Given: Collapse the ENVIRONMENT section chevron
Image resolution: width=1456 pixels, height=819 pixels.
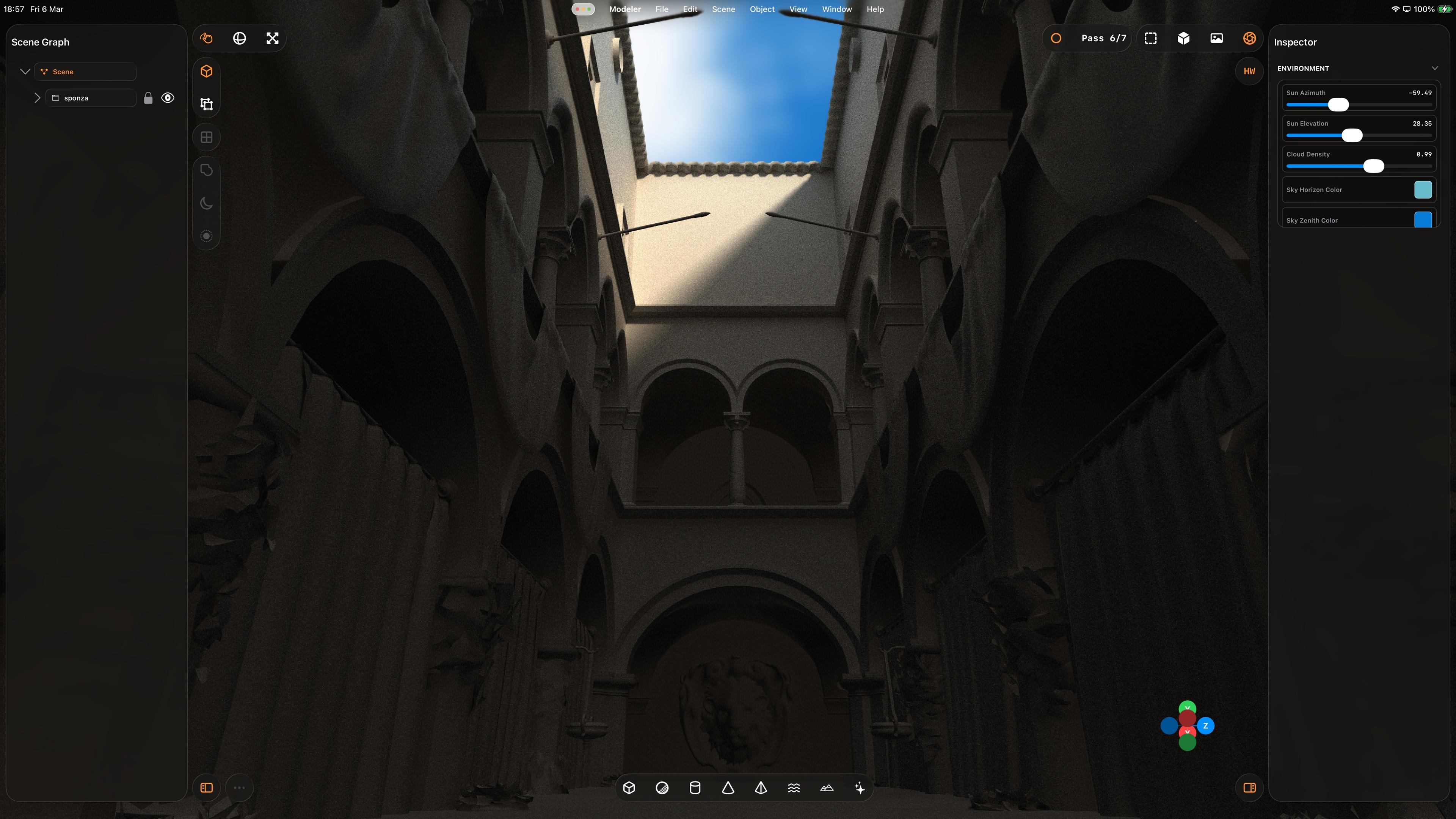Looking at the screenshot, I should (x=1434, y=68).
